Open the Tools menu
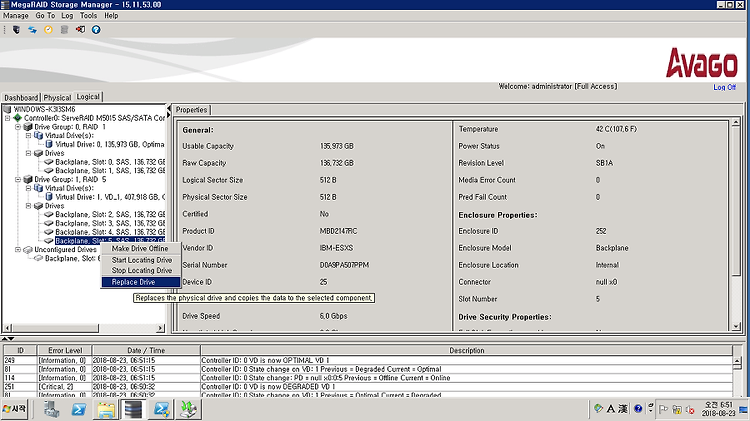Image resolution: width=750 pixels, height=421 pixels. pos(88,15)
